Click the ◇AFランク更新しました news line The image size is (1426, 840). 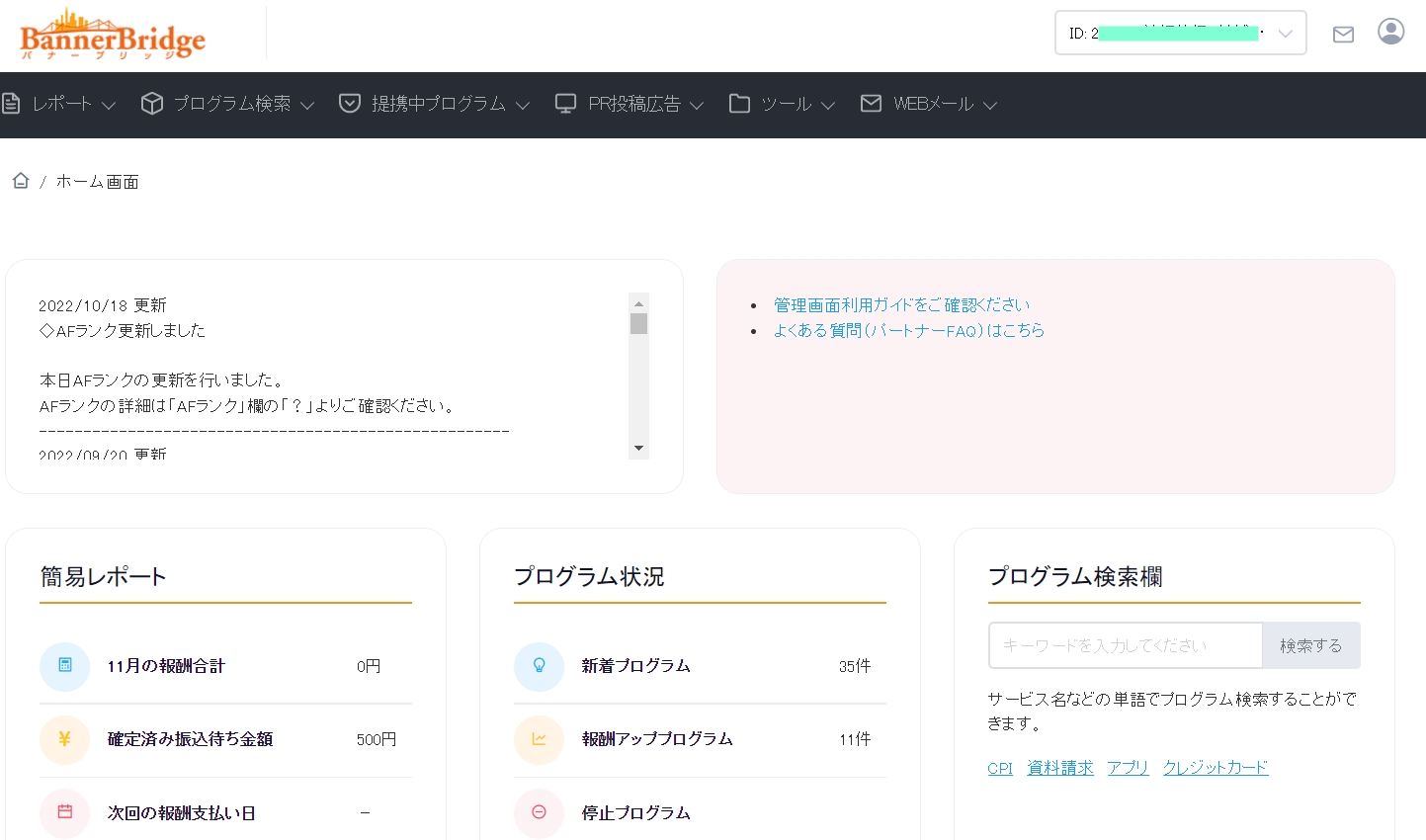(123, 331)
